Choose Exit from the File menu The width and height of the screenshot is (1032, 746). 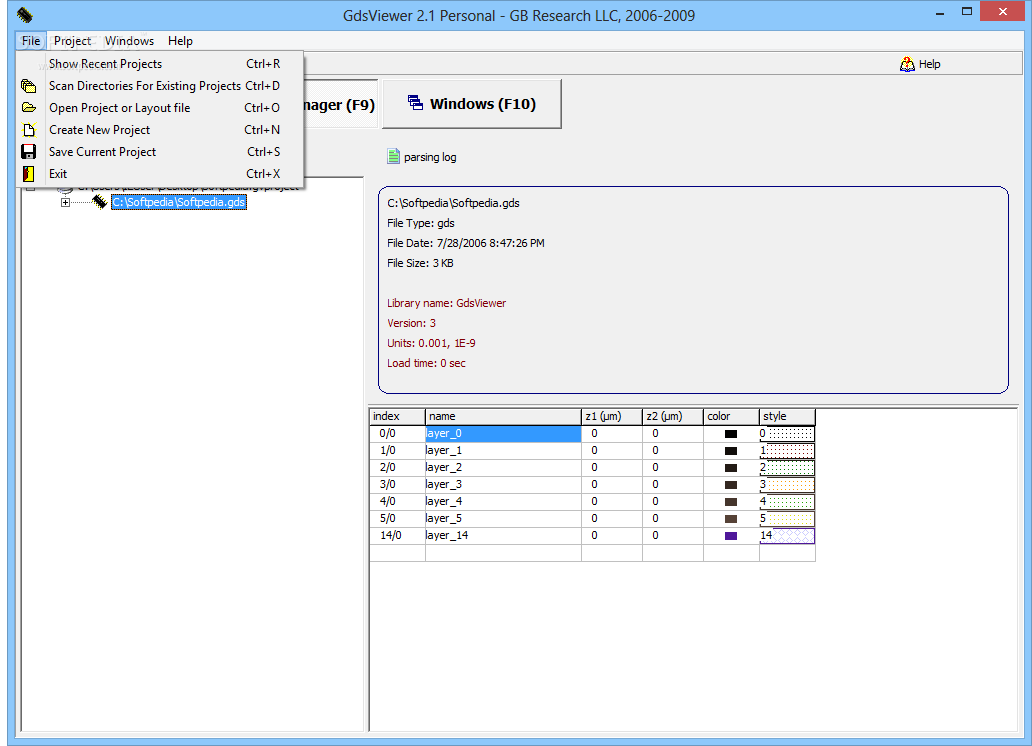(160, 174)
